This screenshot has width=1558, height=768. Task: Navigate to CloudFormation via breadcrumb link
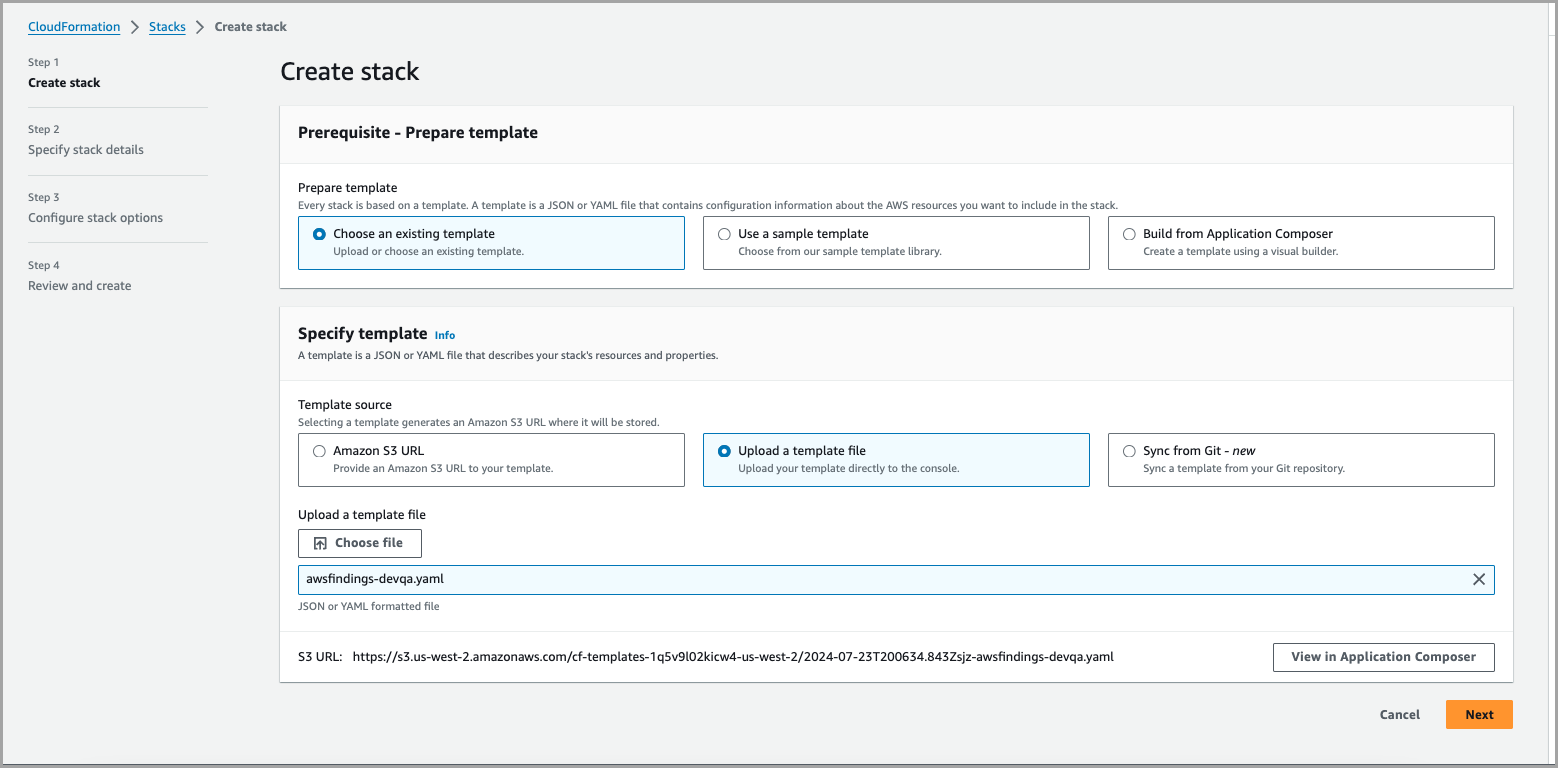point(74,26)
